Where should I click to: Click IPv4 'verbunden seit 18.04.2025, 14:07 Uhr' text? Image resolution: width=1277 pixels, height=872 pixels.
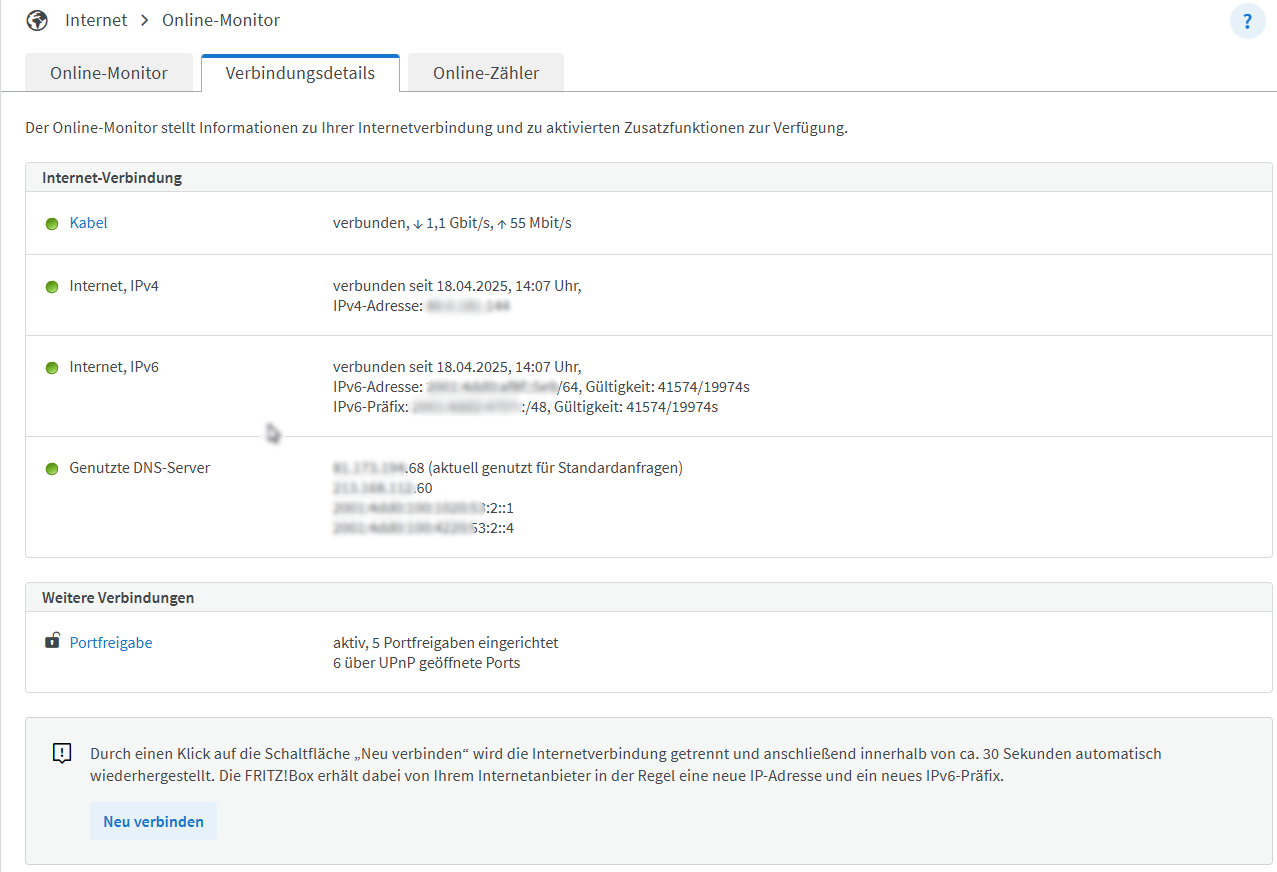click(x=457, y=286)
